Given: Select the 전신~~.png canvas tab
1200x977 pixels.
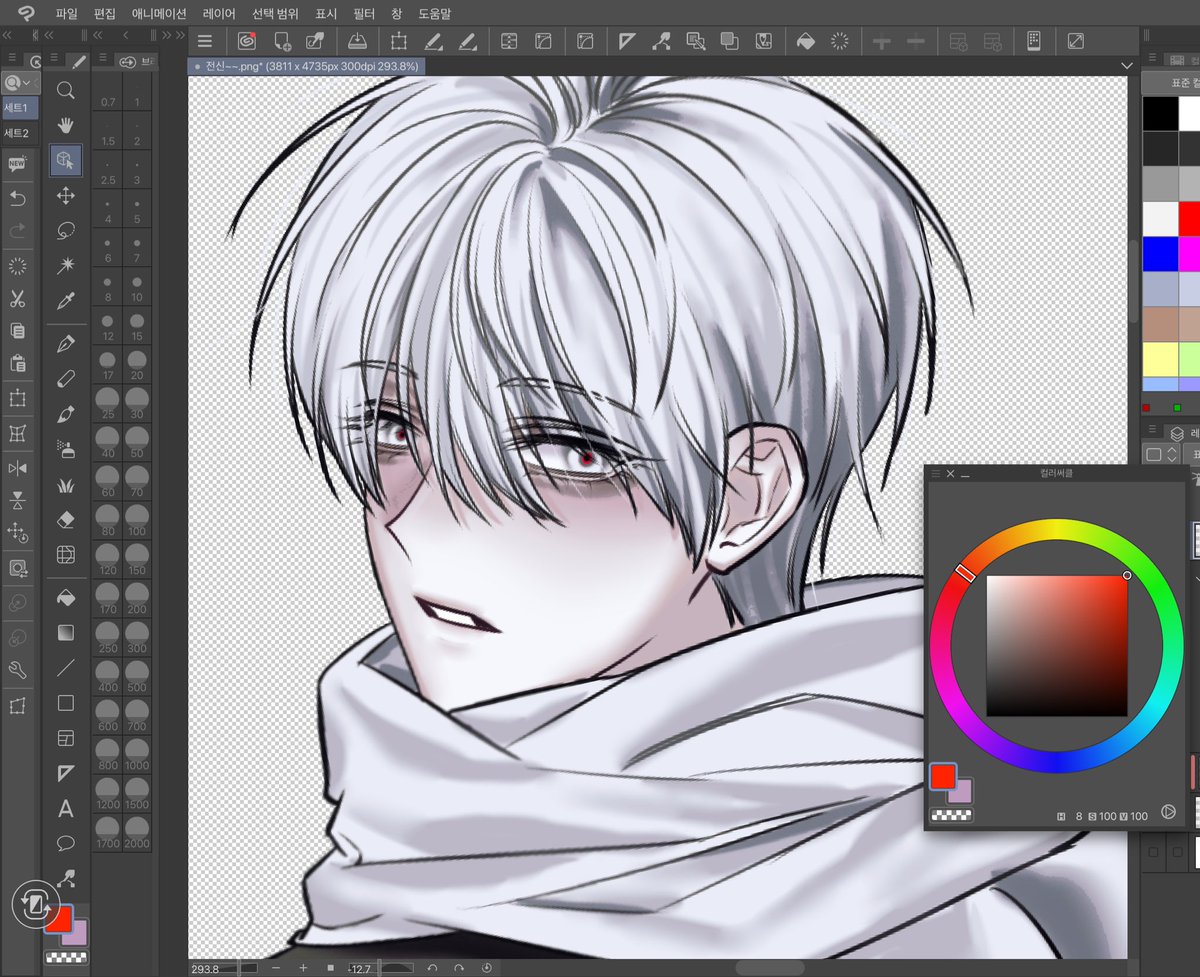Looking at the screenshot, I should pyautogui.click(x=309, y=67).
